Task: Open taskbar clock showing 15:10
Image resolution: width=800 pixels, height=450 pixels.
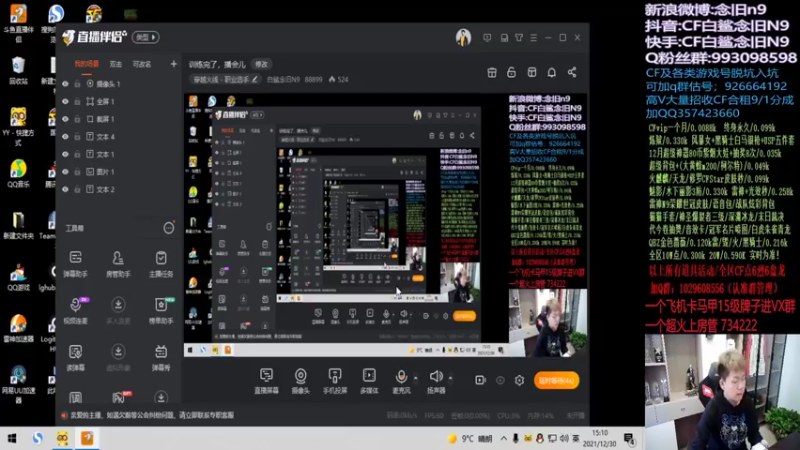Action: click(x=599, y=438)
